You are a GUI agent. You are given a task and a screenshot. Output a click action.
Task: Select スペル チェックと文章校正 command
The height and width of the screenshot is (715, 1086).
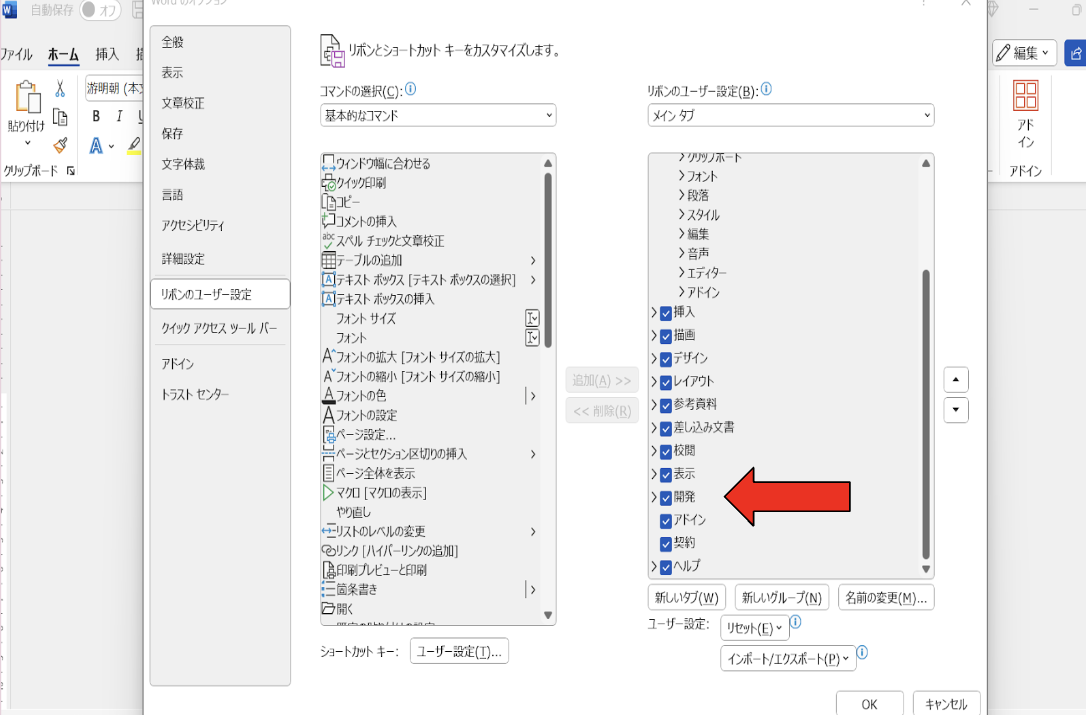point(383,241)
